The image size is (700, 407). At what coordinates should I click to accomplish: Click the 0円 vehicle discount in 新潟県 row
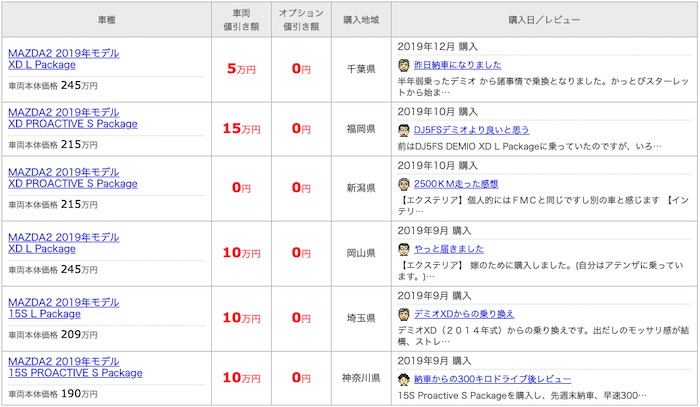[x=242, y=188]
